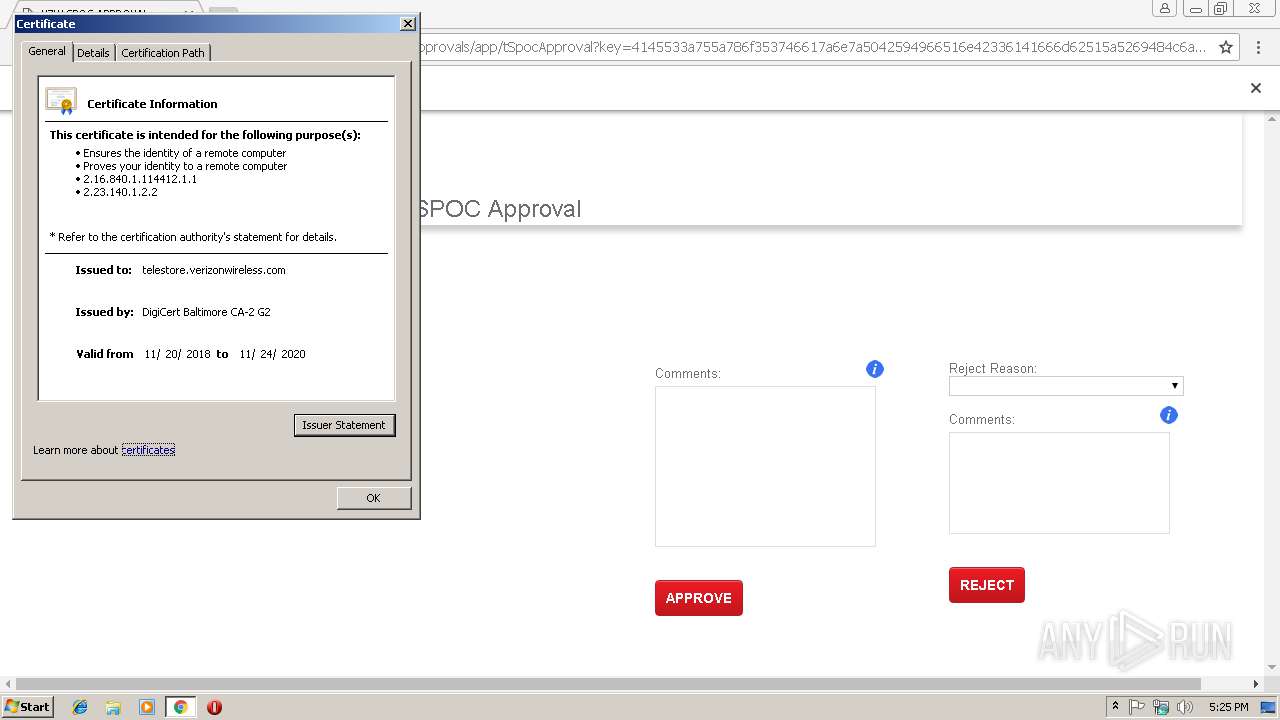The image size is (1280, 720).
Task: Focus the Approve Comments text area
Action: [x=765, y=466]
